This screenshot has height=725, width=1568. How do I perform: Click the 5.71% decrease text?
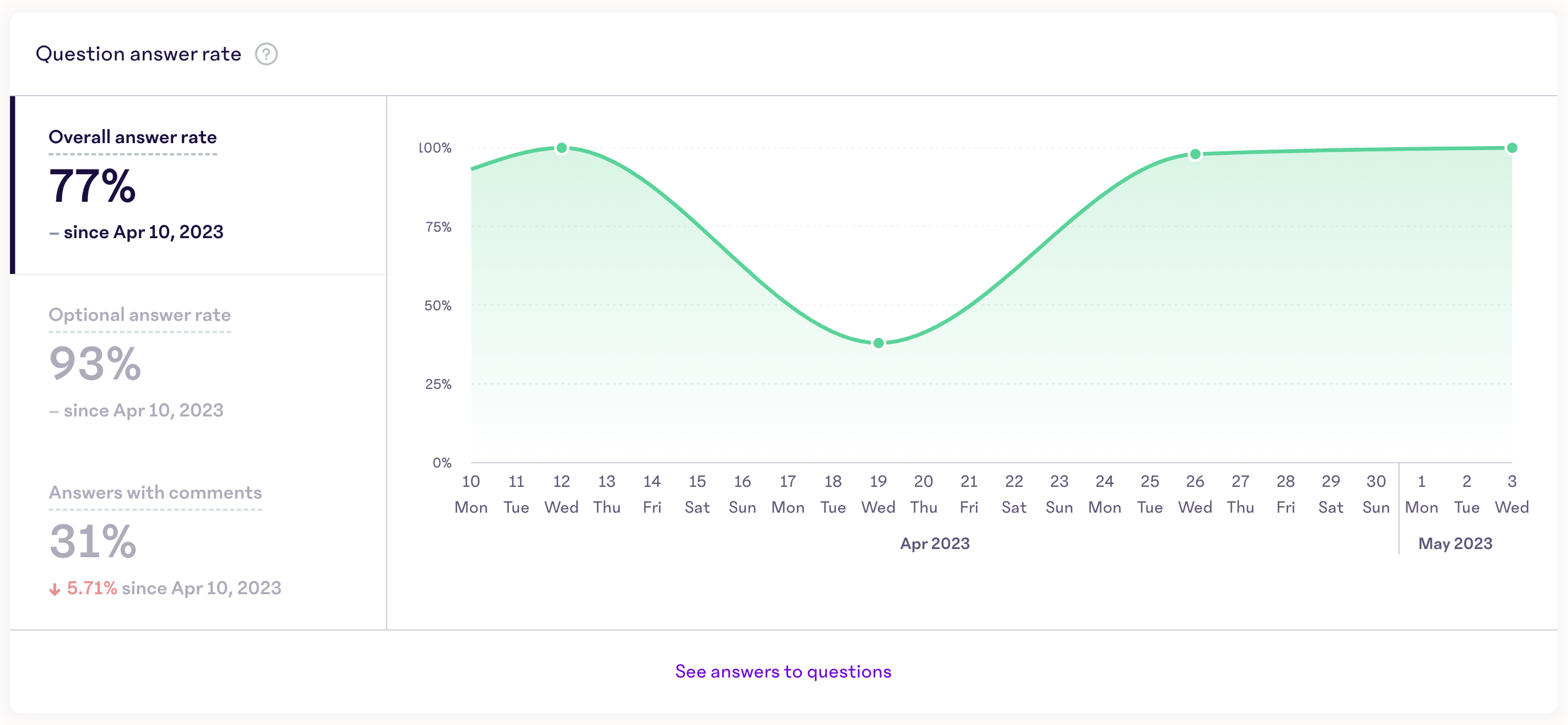click(x=92, y=588)
